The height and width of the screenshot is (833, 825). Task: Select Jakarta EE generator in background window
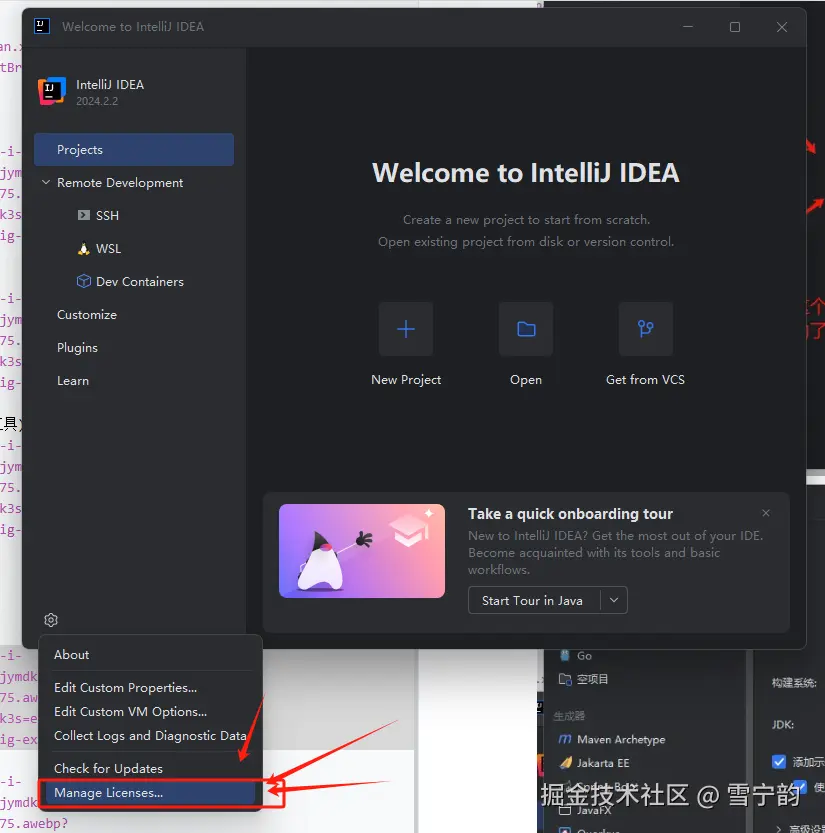click(603, 763)
